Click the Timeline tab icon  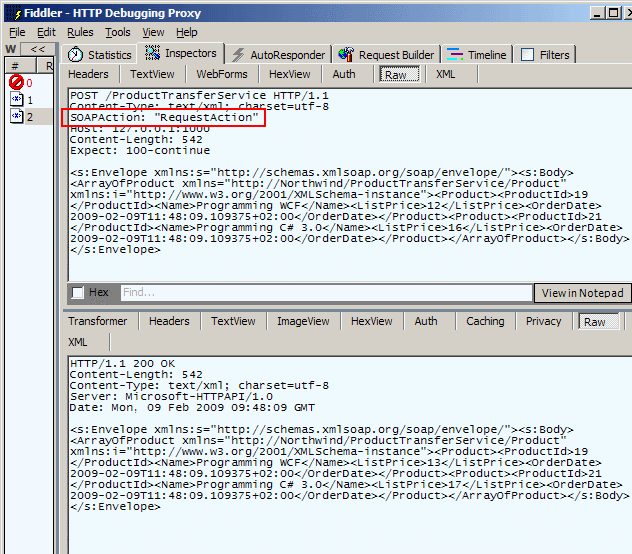point(455,55)
